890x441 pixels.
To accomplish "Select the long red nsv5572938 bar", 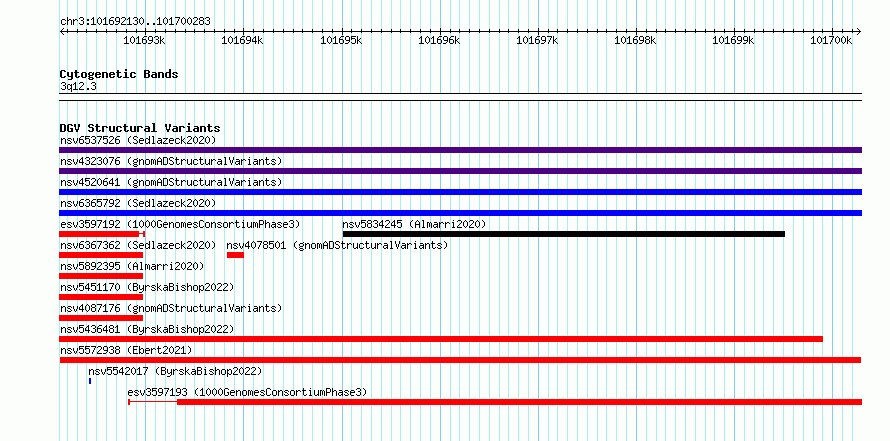I will pyautogui.click(x=460, y=360).
